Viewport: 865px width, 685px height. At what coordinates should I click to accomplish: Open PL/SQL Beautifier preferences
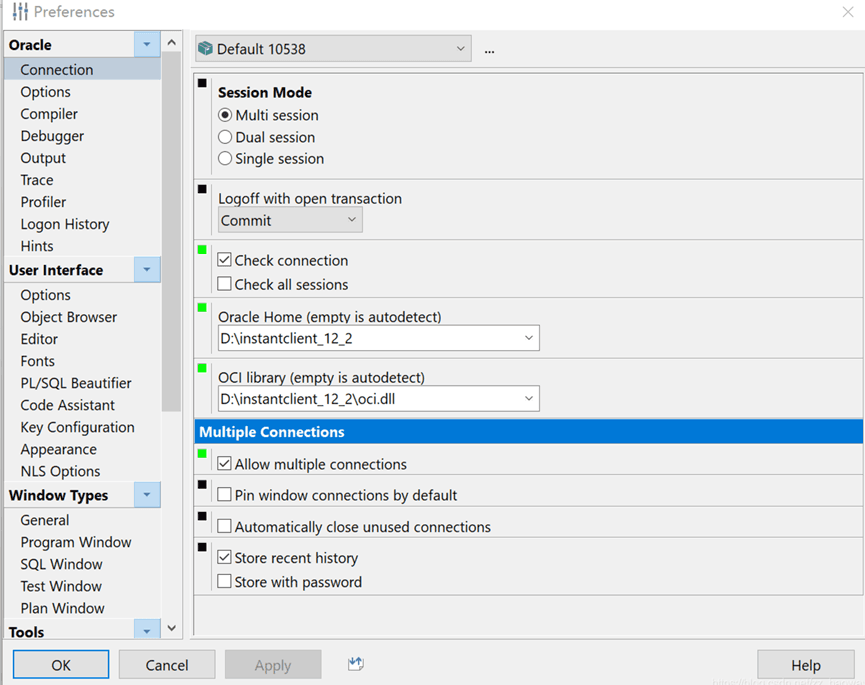point(76,383)
